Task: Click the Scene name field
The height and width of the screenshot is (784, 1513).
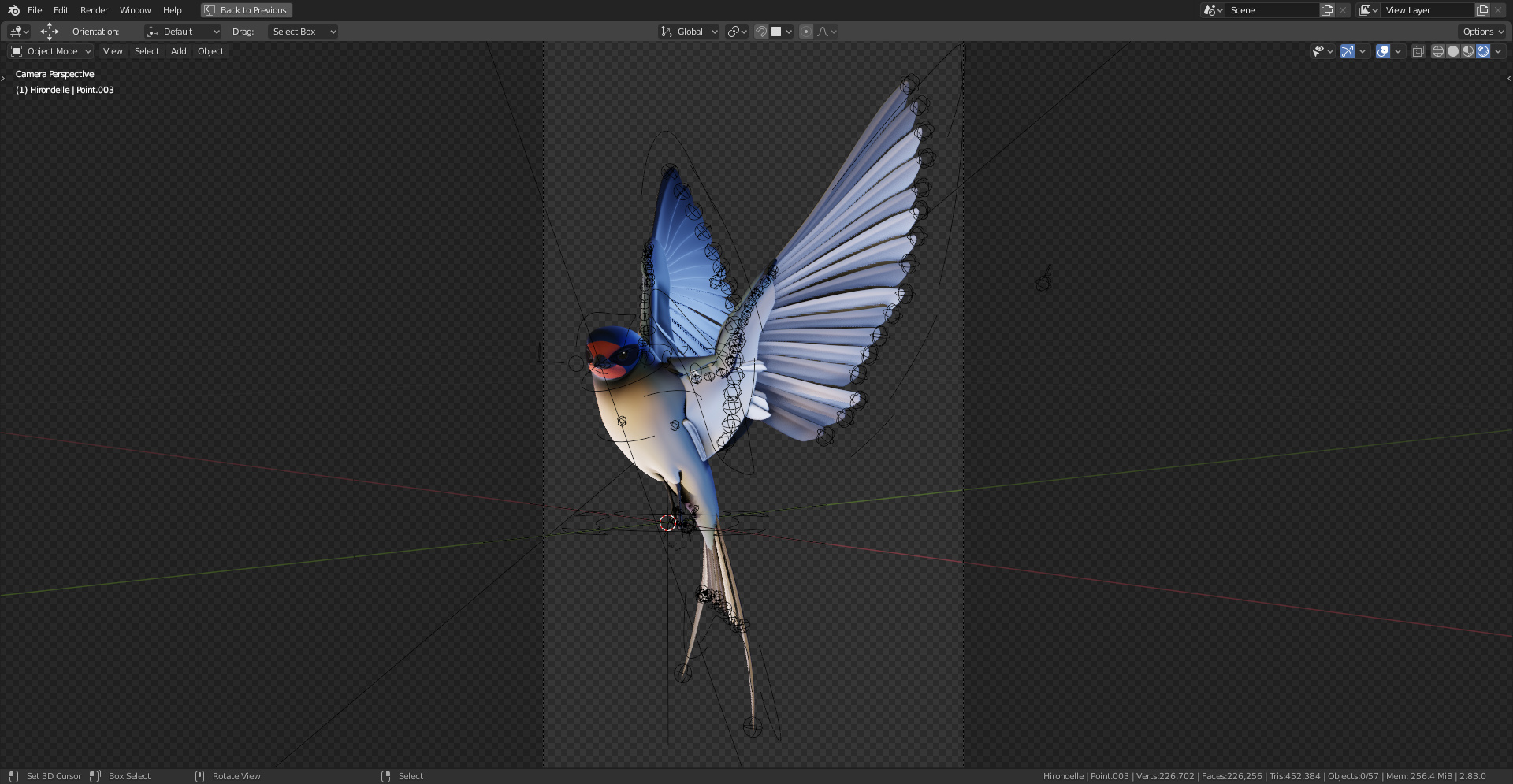Action: click(x=1272, y=10)
